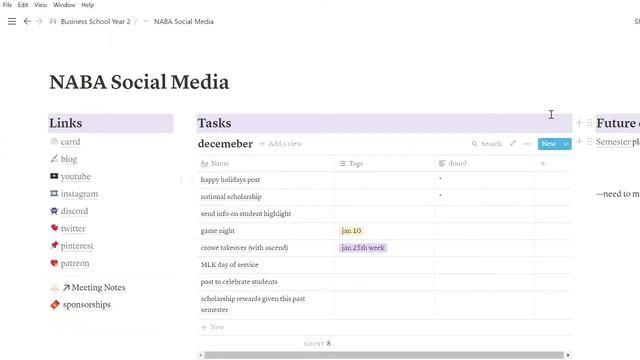
Task: Open 'crowe takeover (with ascend)' row
Action: tap(244, 248)
